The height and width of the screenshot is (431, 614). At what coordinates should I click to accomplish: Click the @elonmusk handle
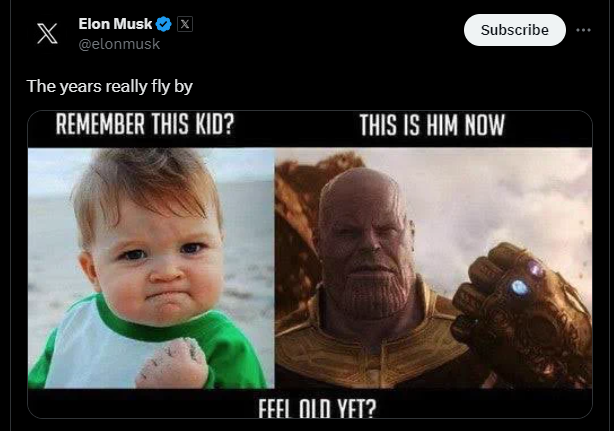coord(119,44)
